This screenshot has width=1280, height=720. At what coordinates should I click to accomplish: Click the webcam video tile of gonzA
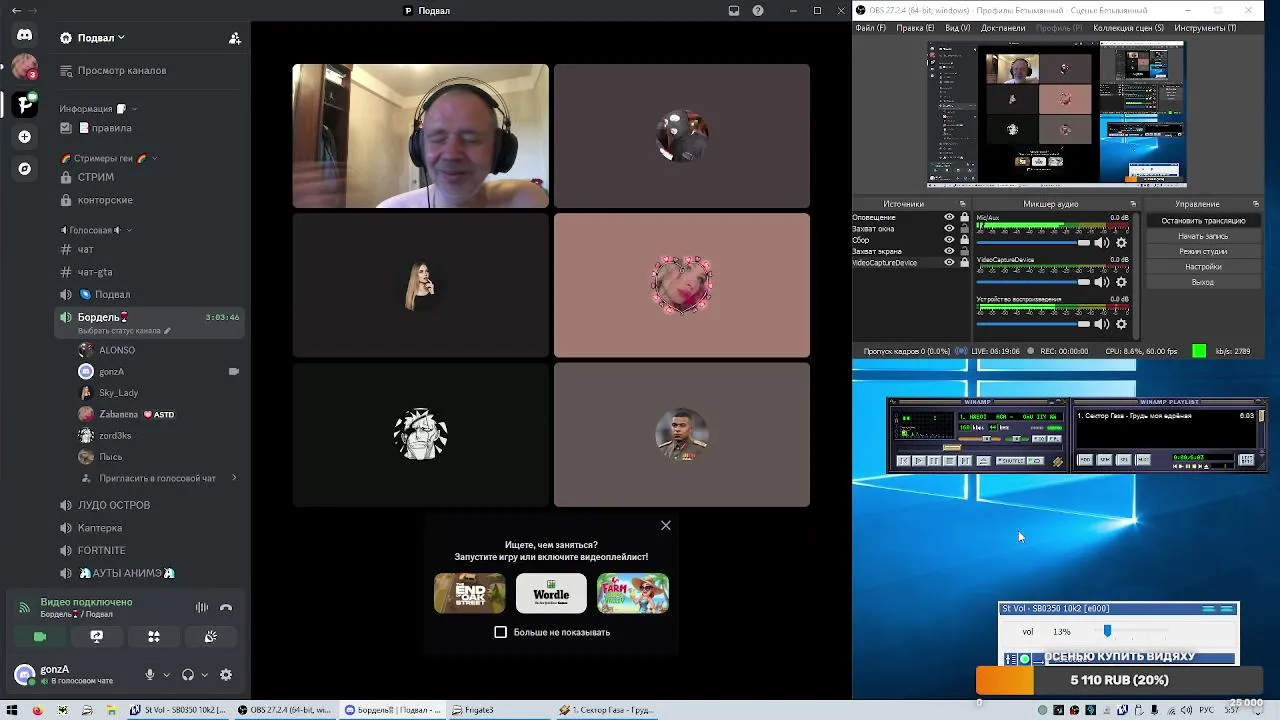click(420, 136)
